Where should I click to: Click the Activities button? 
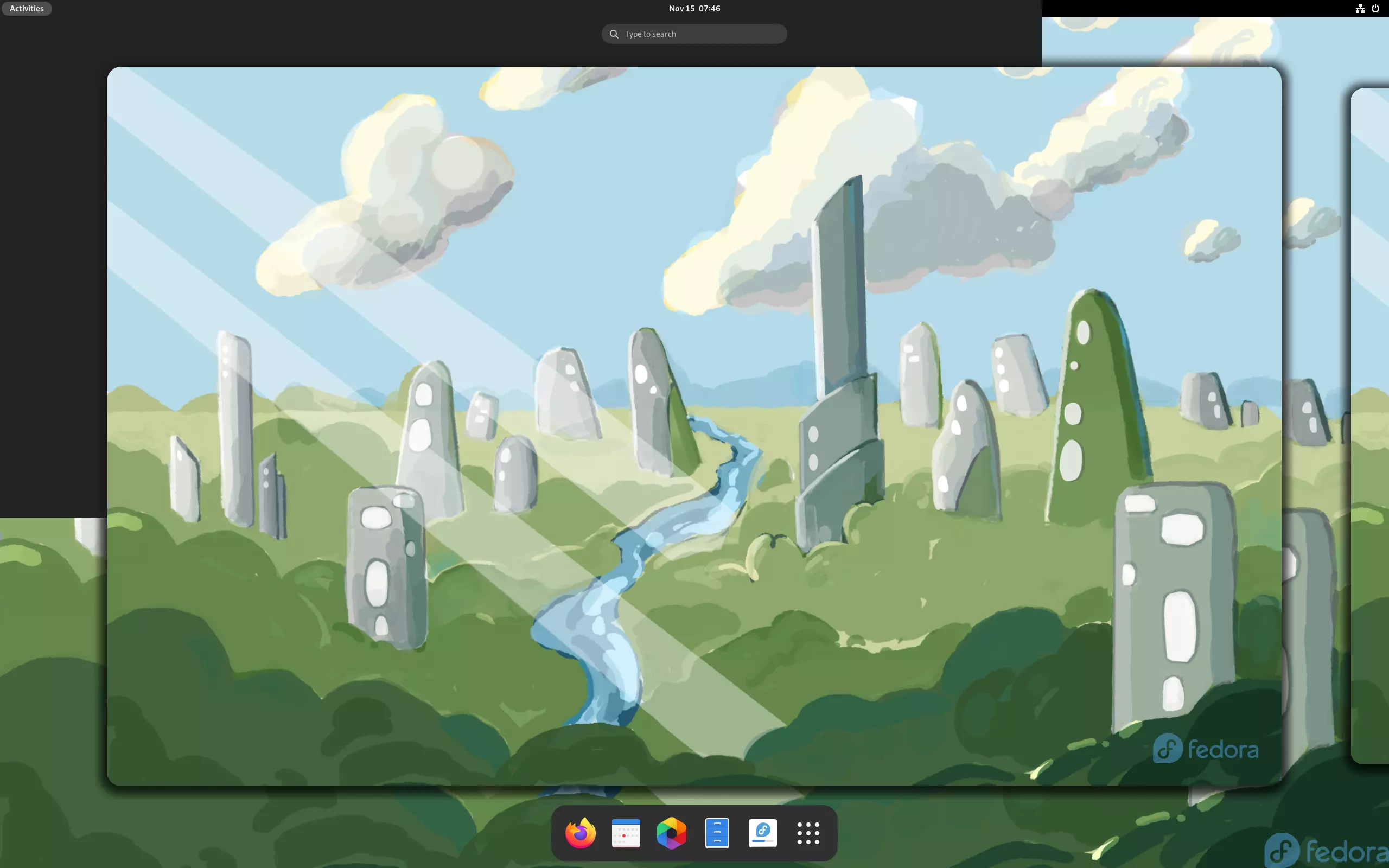27,9
